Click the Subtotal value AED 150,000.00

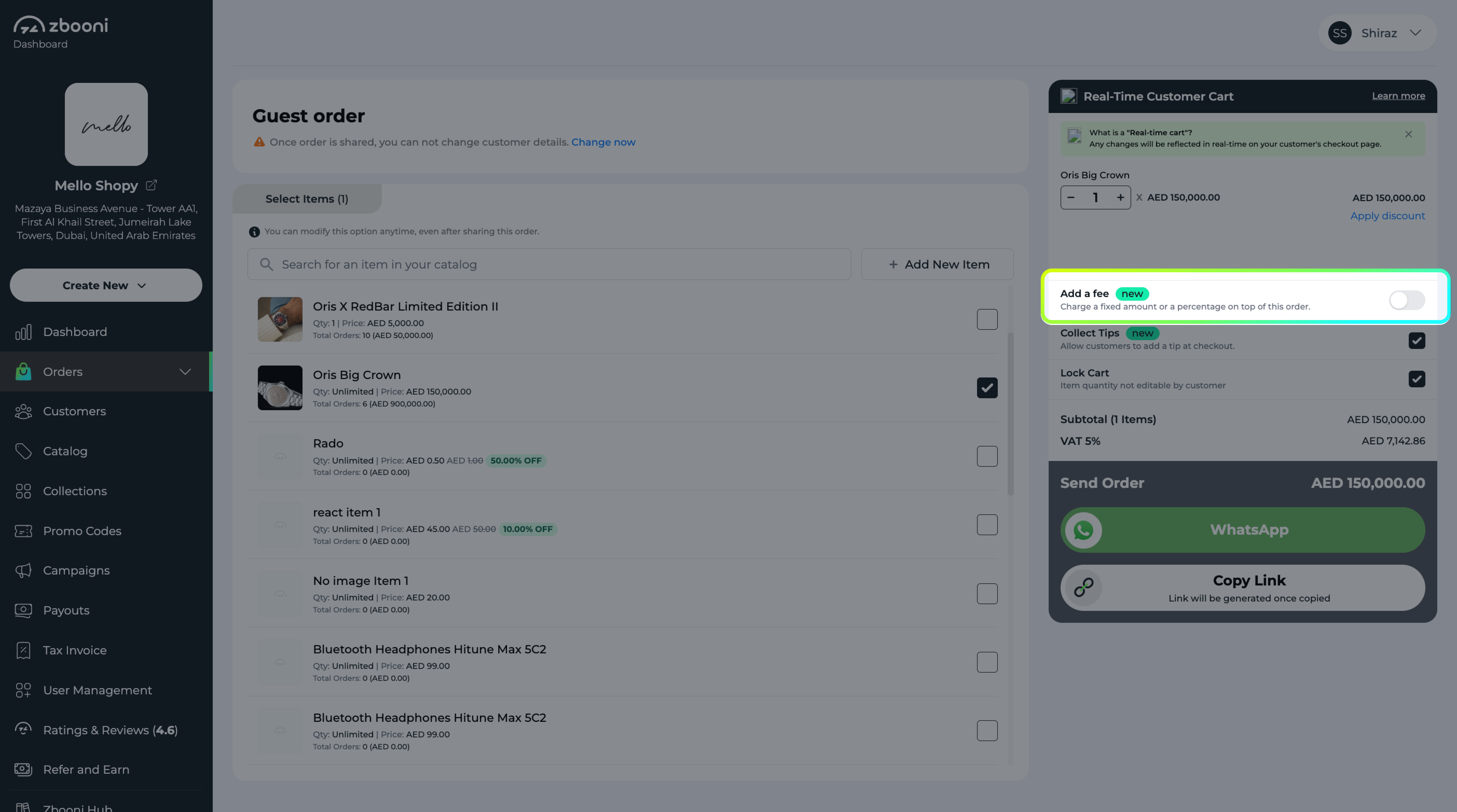pos(1386,420)
